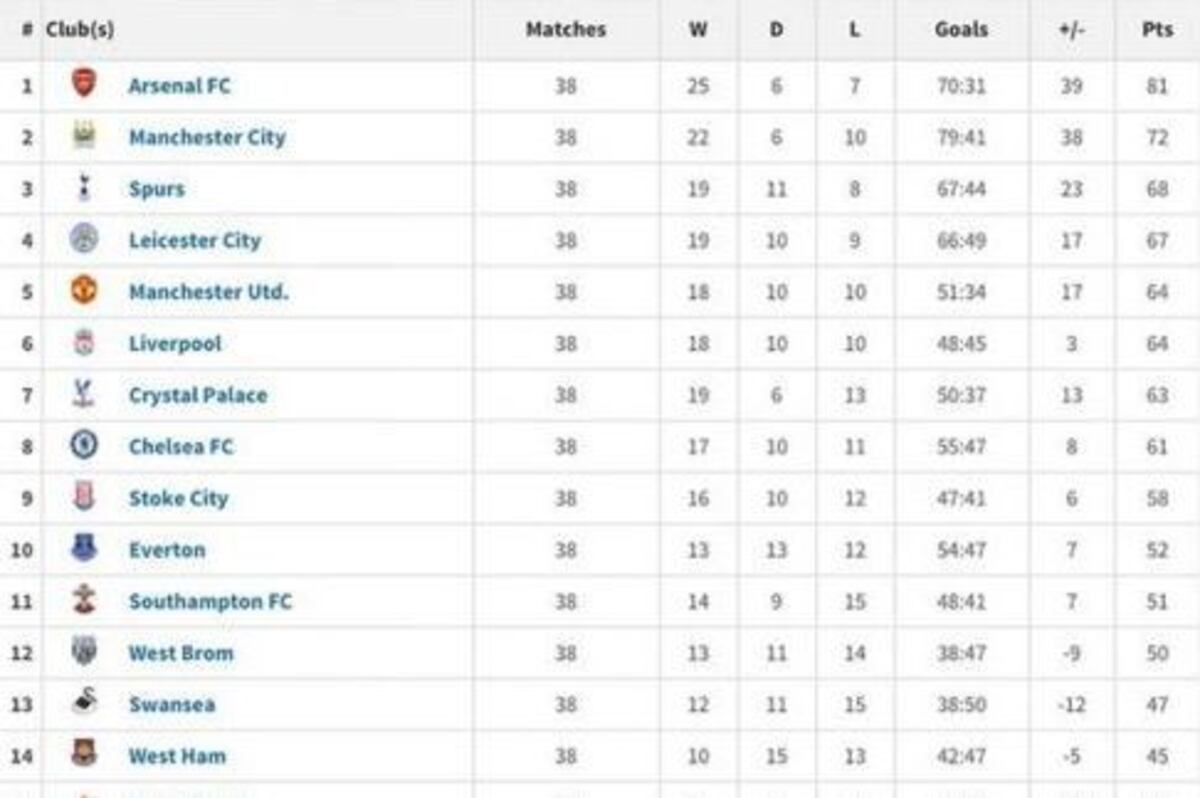Click the West Brom team name

(180, 652)
